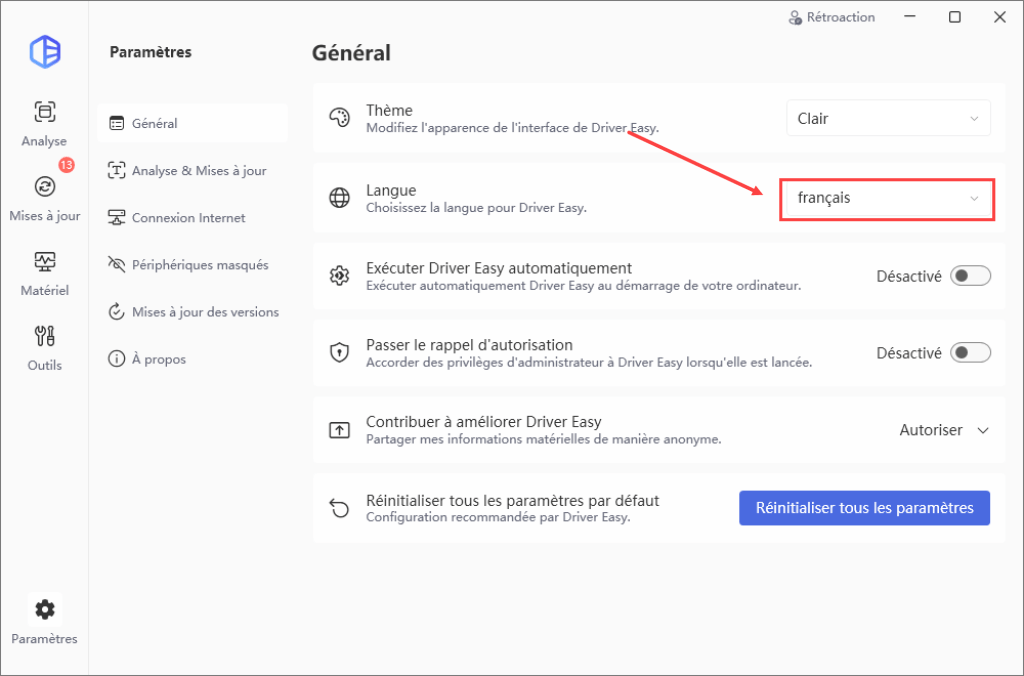
Task: Open Mises à jour des versions settings
Action: [x=193, y=312]
